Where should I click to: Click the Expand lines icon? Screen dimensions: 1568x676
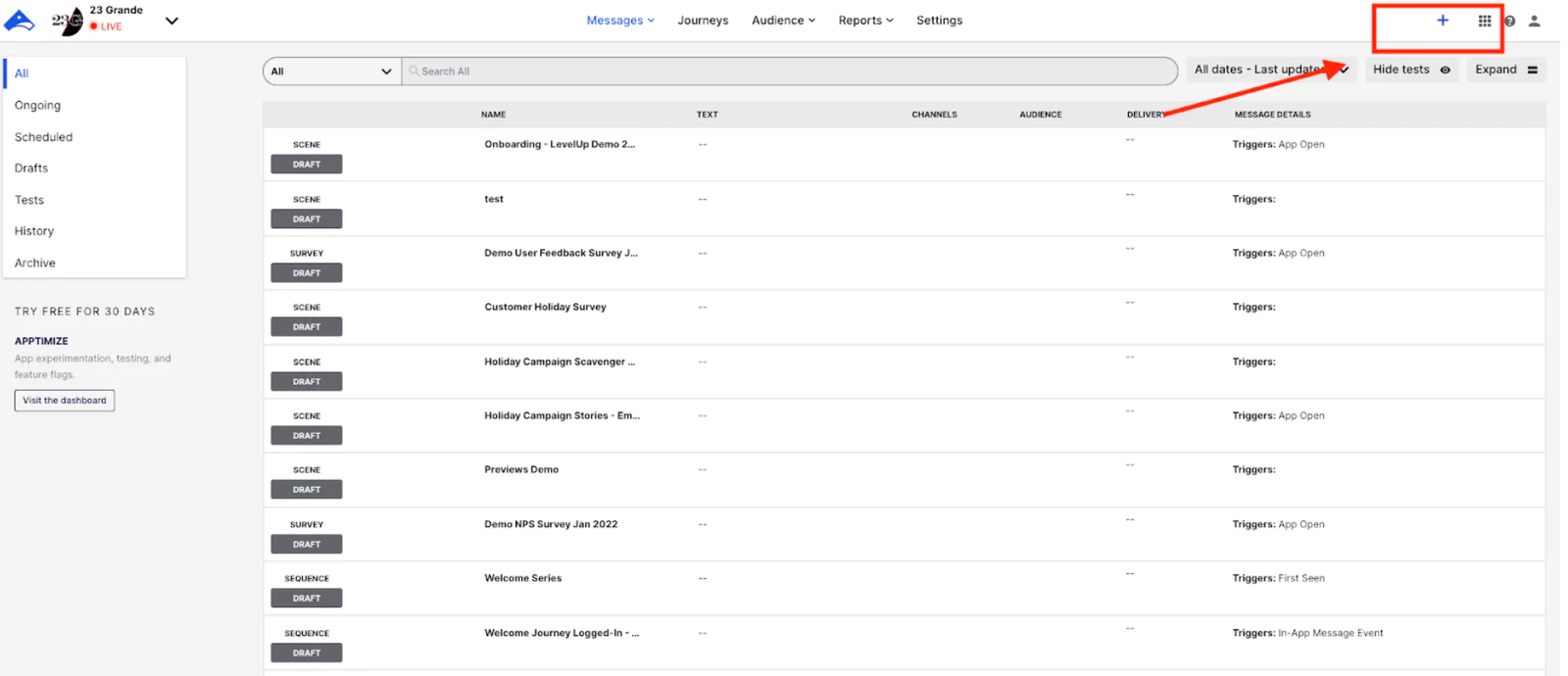1532,70
